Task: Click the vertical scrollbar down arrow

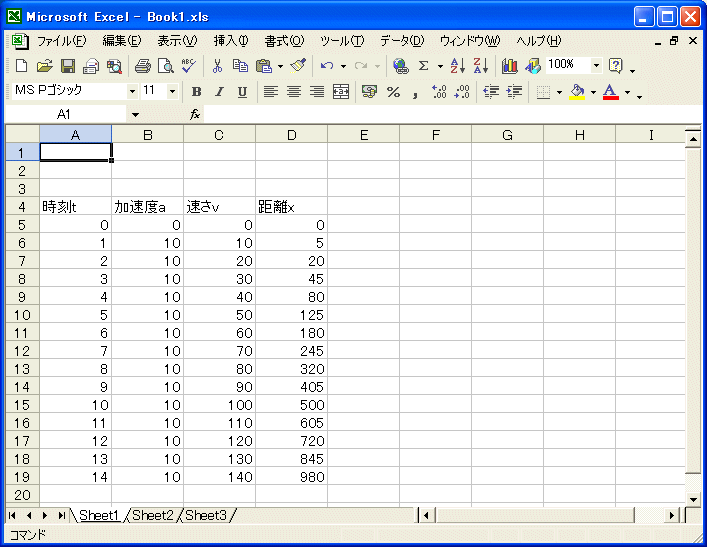Action: [693, 499]
